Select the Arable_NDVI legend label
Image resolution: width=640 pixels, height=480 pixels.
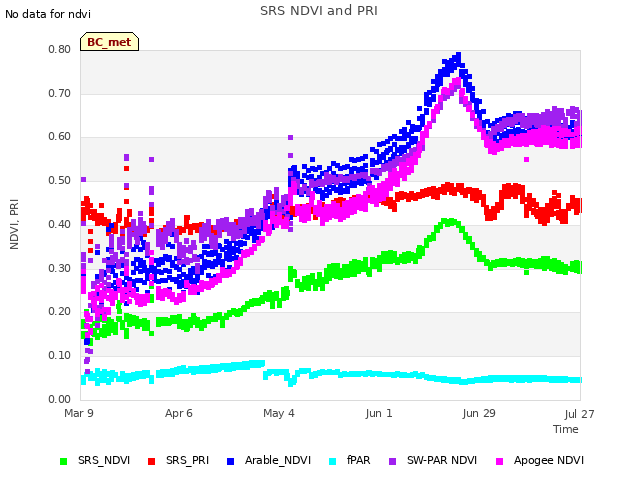278,460
